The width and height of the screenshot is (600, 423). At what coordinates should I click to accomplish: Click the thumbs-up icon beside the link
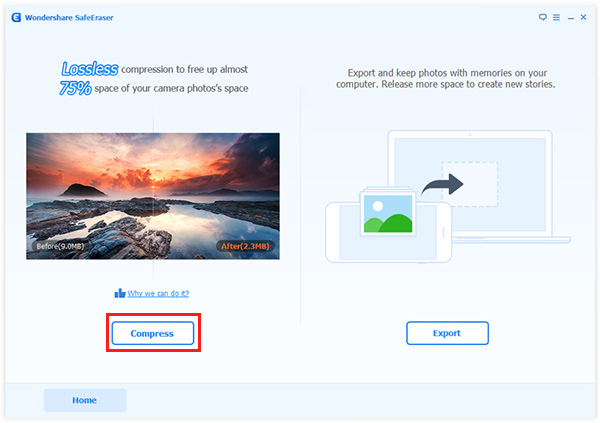point(120,293)
